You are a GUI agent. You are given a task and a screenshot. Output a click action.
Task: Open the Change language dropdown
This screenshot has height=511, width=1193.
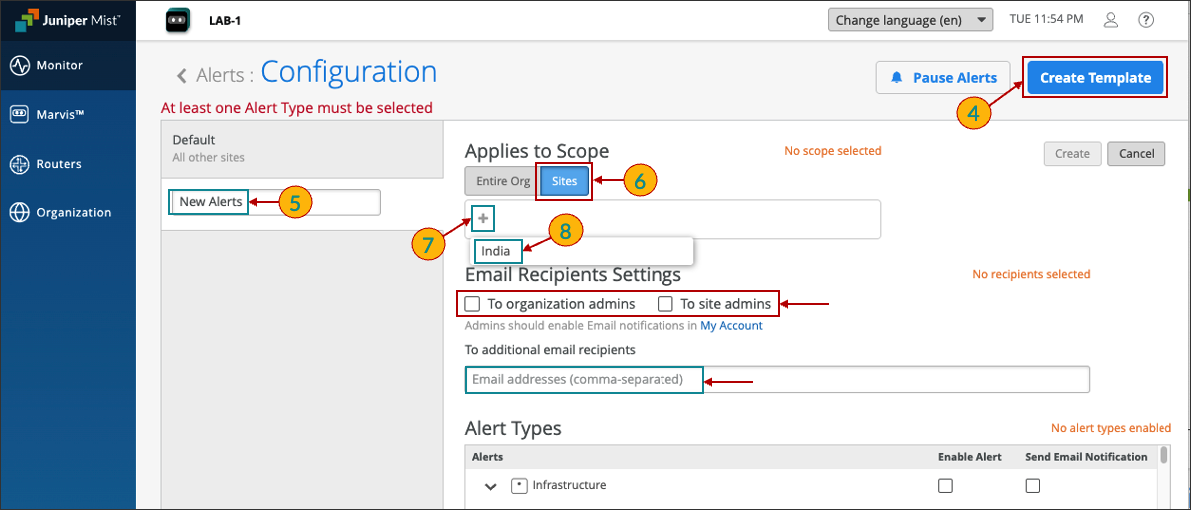909,20
